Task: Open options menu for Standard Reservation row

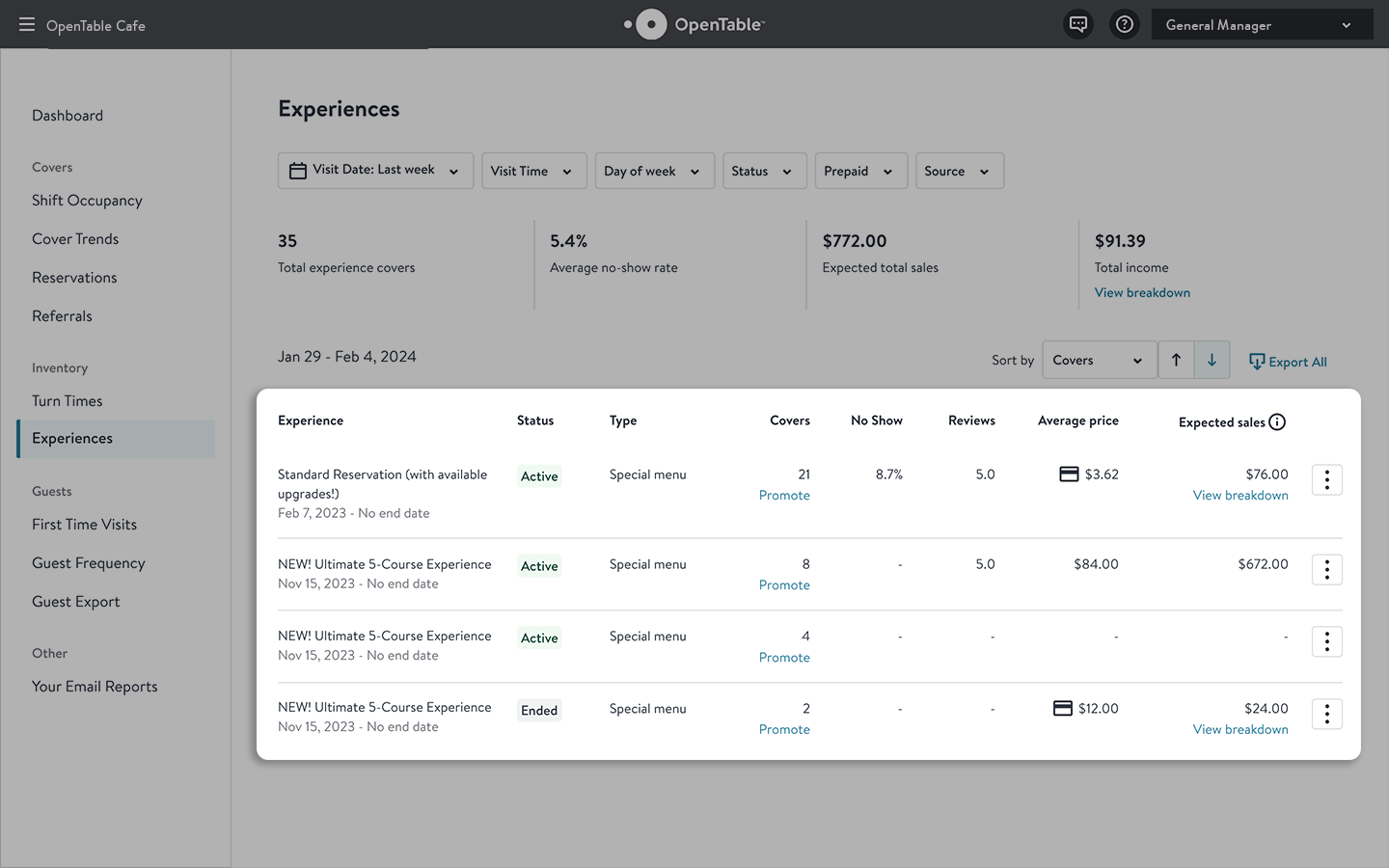Action: (x=1327, y=479)
